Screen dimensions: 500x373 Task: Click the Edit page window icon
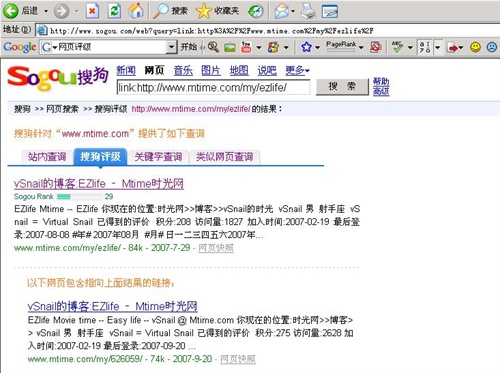click(x=330, y=11)
